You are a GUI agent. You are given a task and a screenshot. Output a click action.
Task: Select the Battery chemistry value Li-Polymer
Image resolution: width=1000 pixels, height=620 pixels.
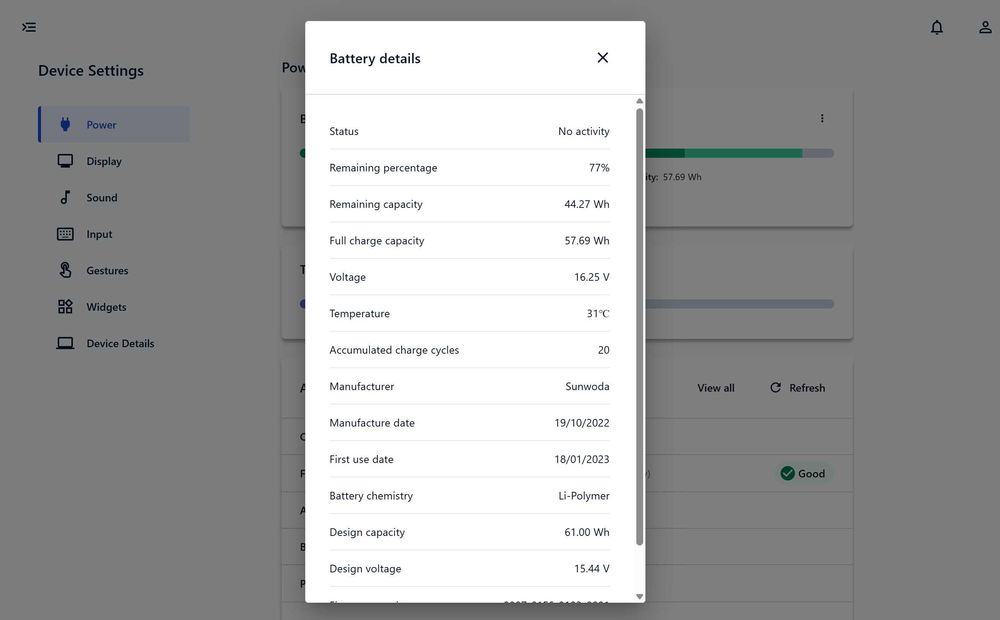point(584,496)
